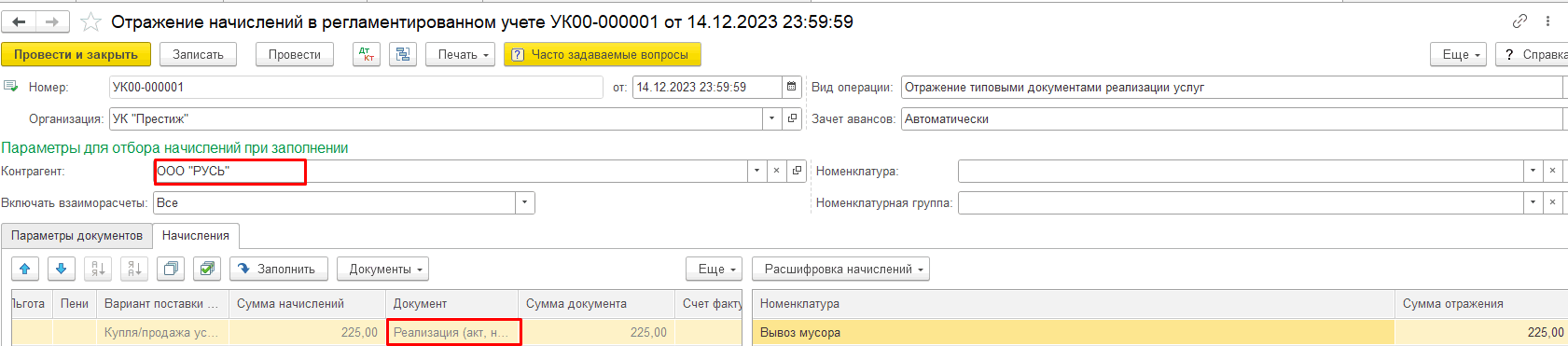
Task: Click the Сумма отражения column header
Action: coord(1481,303)
